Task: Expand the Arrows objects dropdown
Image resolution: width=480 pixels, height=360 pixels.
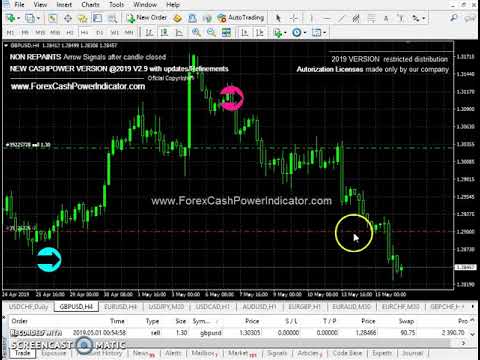Action: coord(424,18)
